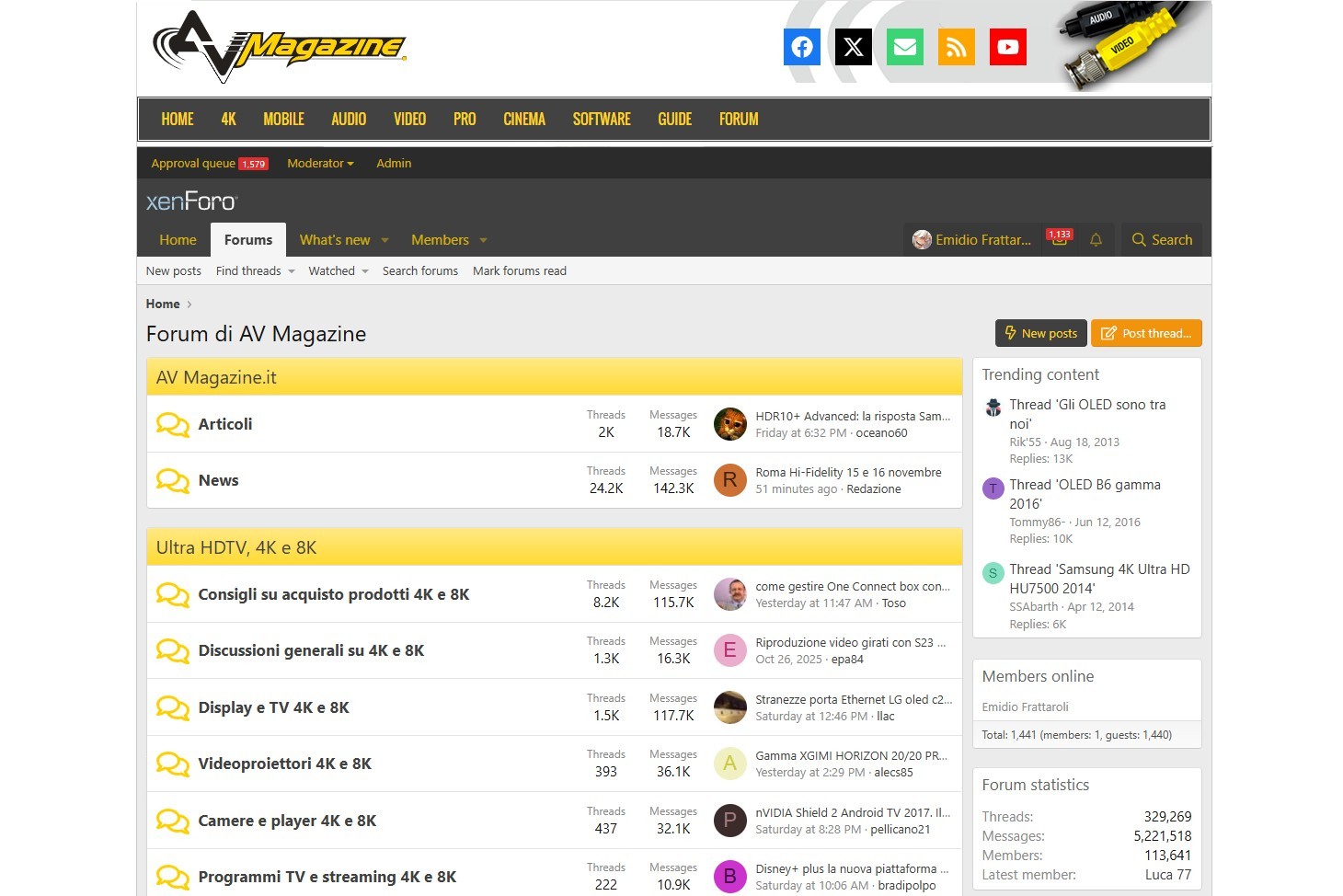Click the red YouTube icon

click(1007, 47)
